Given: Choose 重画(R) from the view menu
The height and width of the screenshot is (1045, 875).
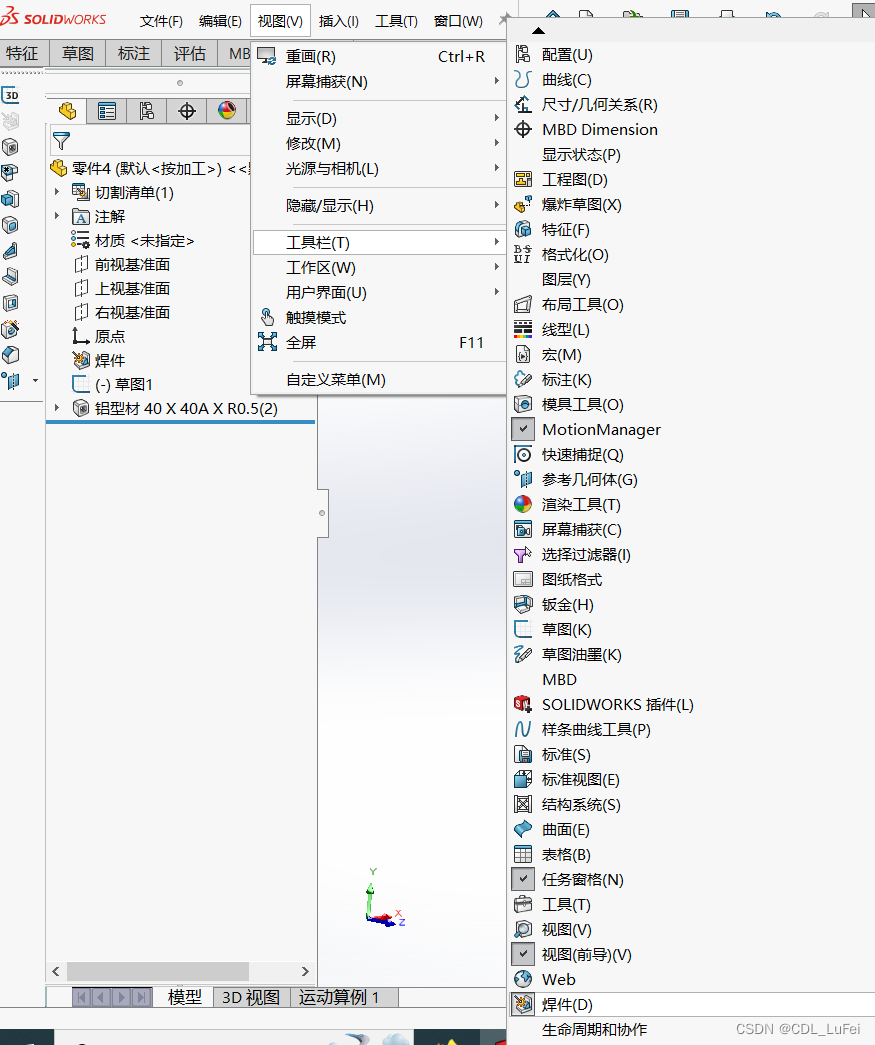Looking at the screenshot, I should coord(379,57).
